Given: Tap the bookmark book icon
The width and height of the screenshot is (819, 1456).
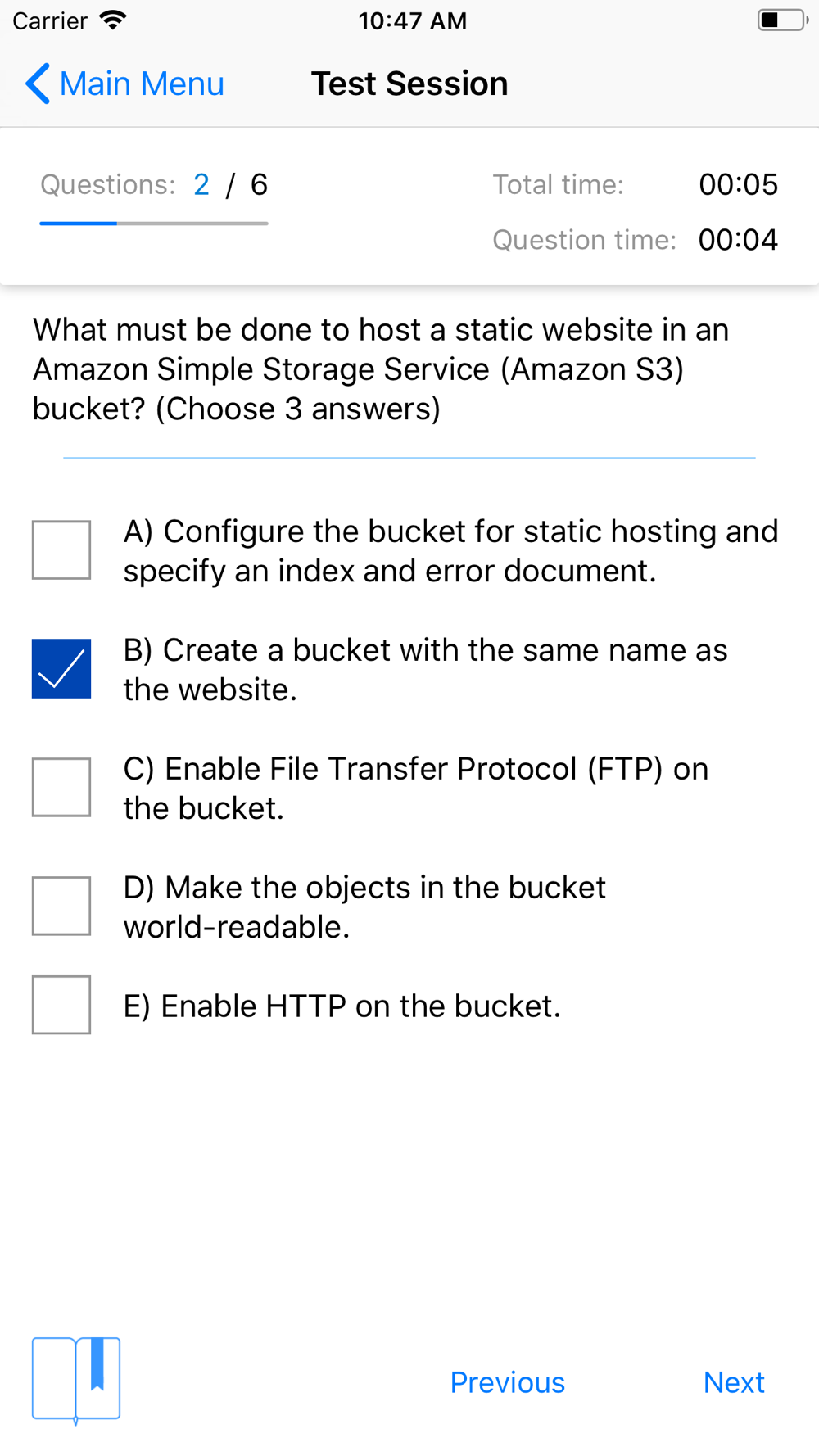Looking at the screenshot, I should [76, 1381].
